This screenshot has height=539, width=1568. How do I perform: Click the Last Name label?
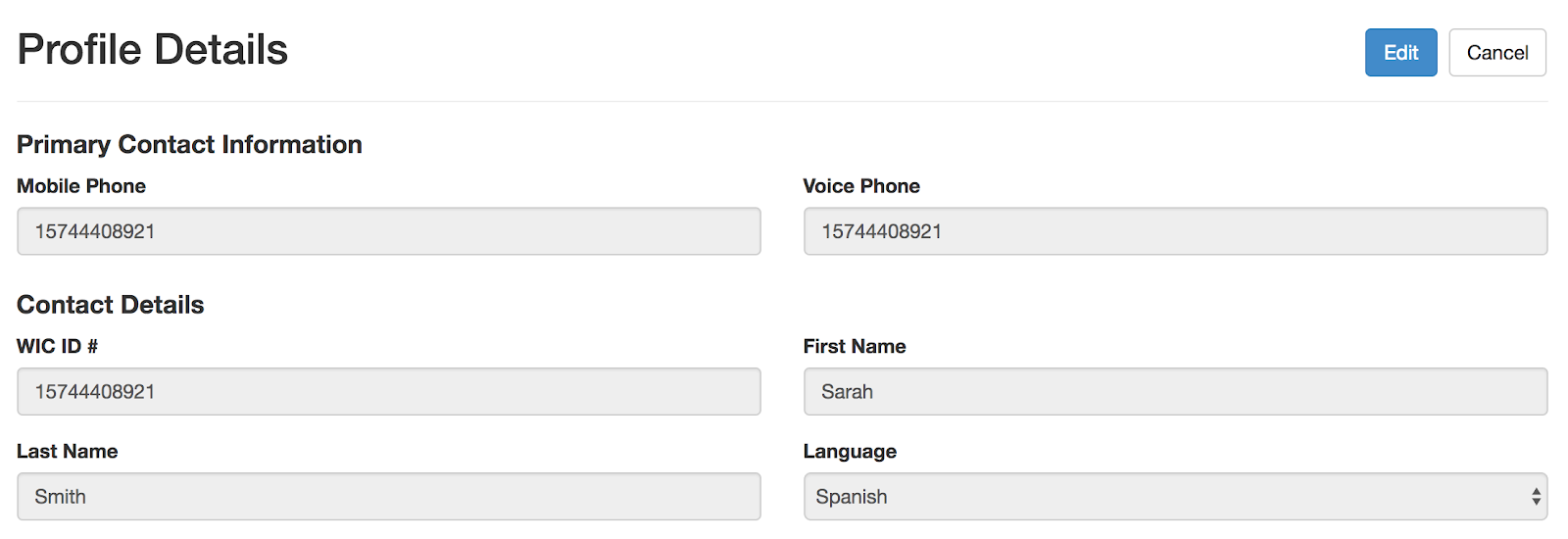pos(67,452)
